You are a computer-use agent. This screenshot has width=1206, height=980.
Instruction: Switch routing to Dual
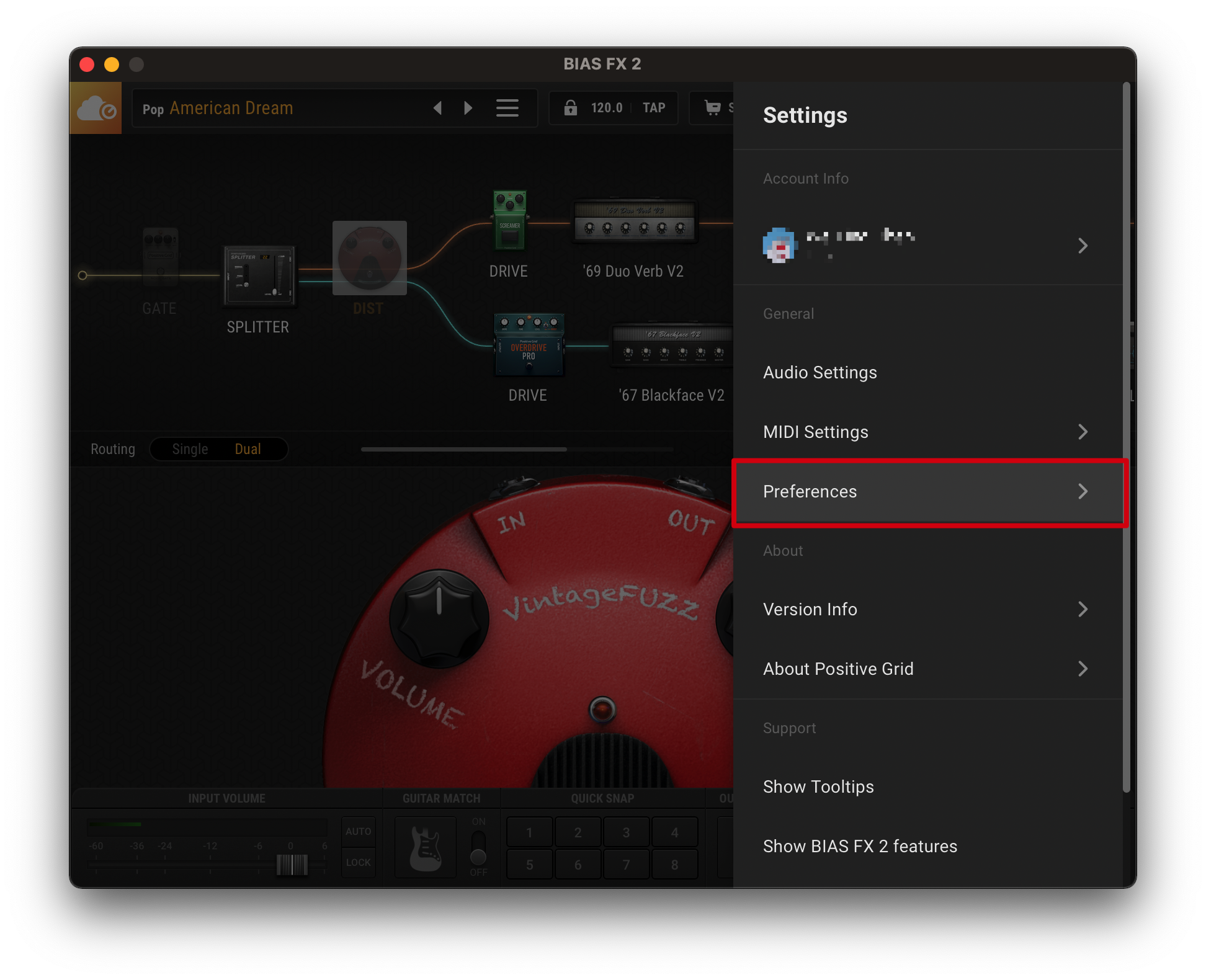(248, 449)
